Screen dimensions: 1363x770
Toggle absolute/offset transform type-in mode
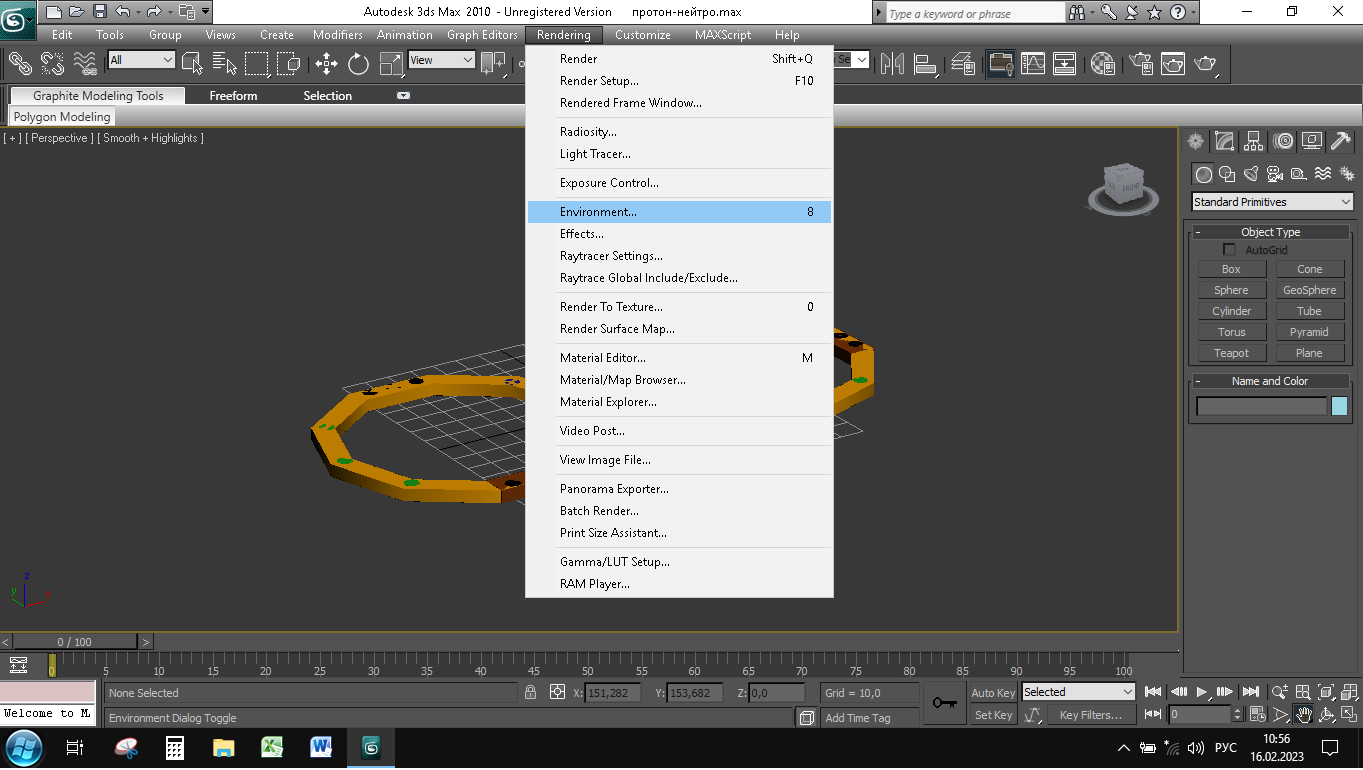[558, 692]
